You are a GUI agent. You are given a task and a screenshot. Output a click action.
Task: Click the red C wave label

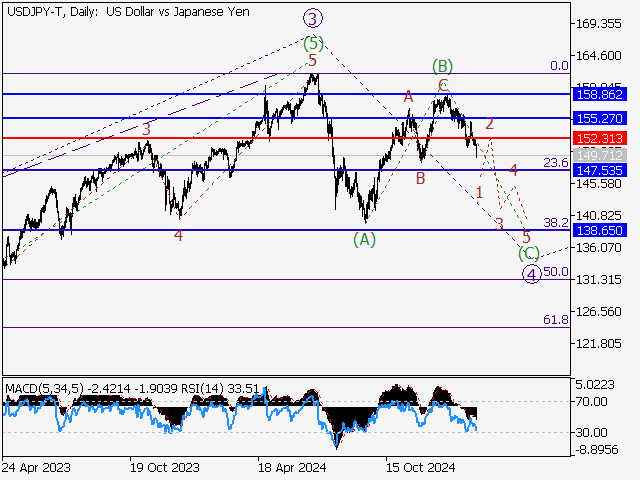[x=443, y=86]
